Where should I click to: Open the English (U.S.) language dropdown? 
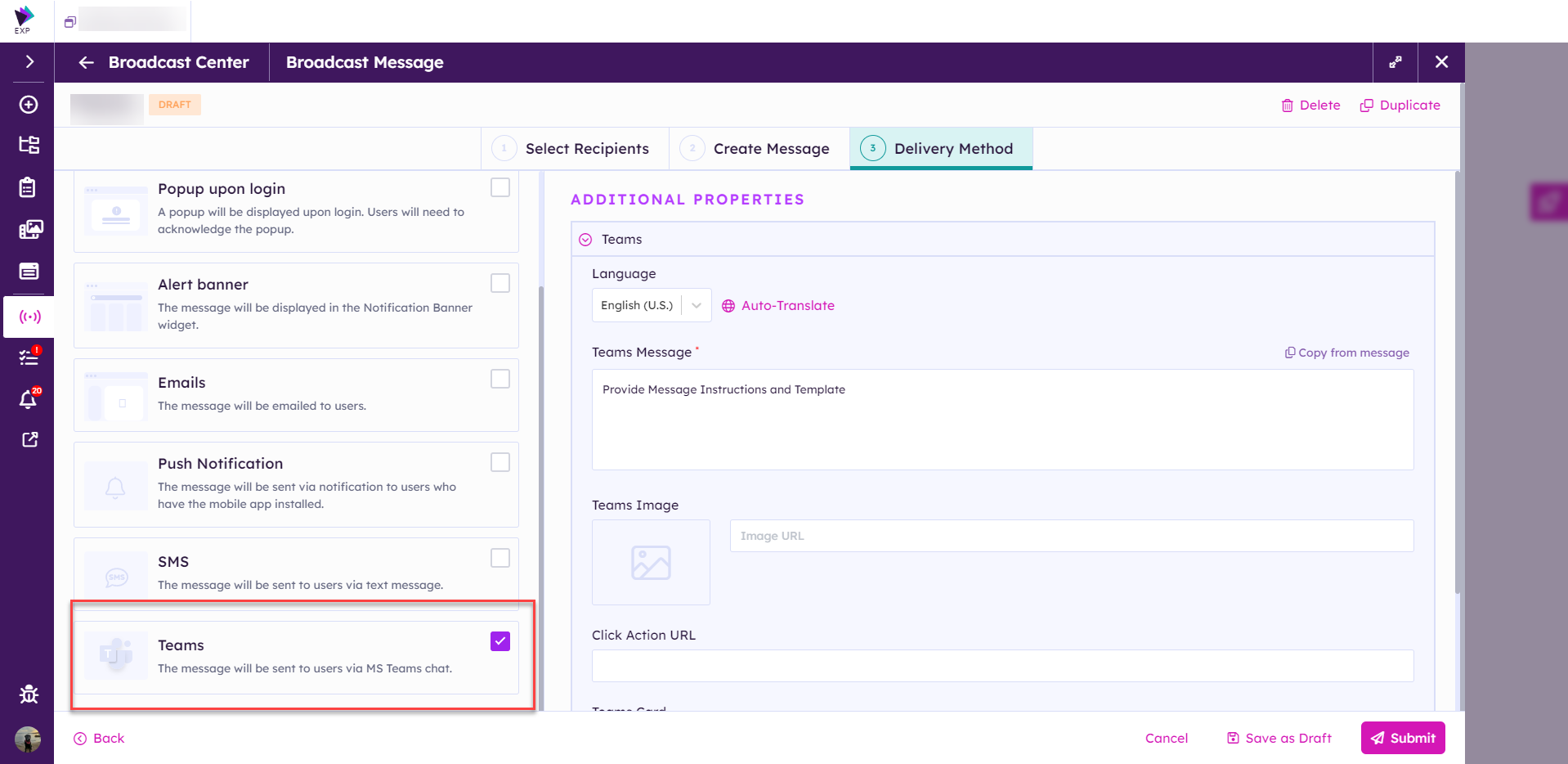pos(651,305)
